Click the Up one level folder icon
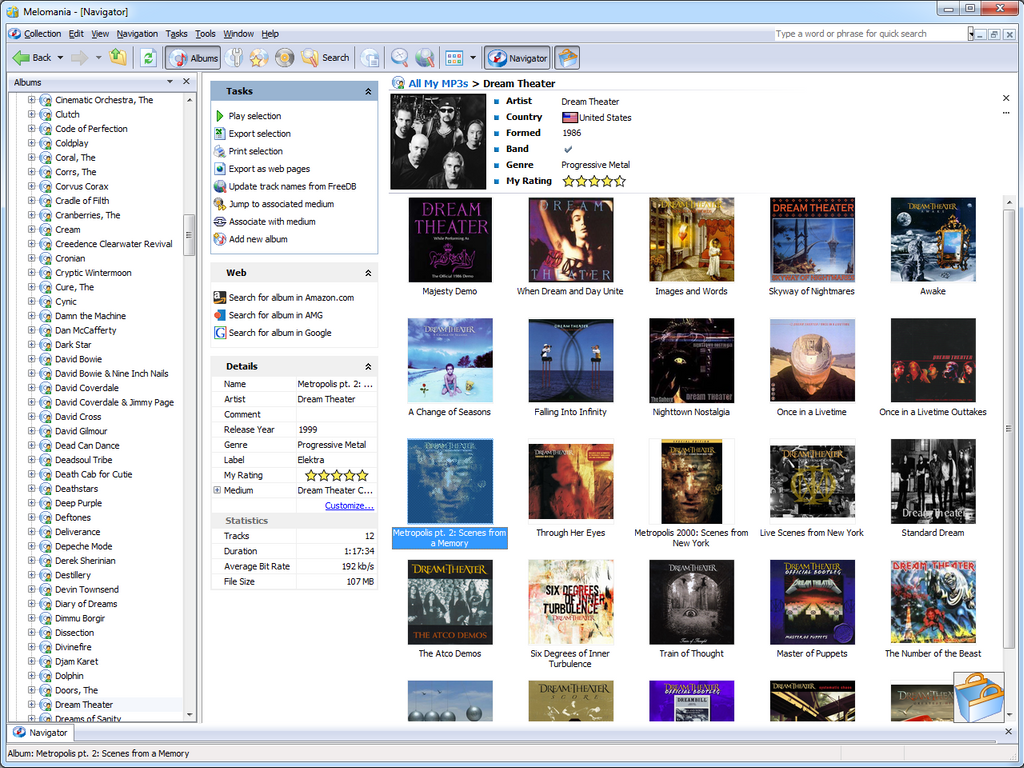 point(118,58)
